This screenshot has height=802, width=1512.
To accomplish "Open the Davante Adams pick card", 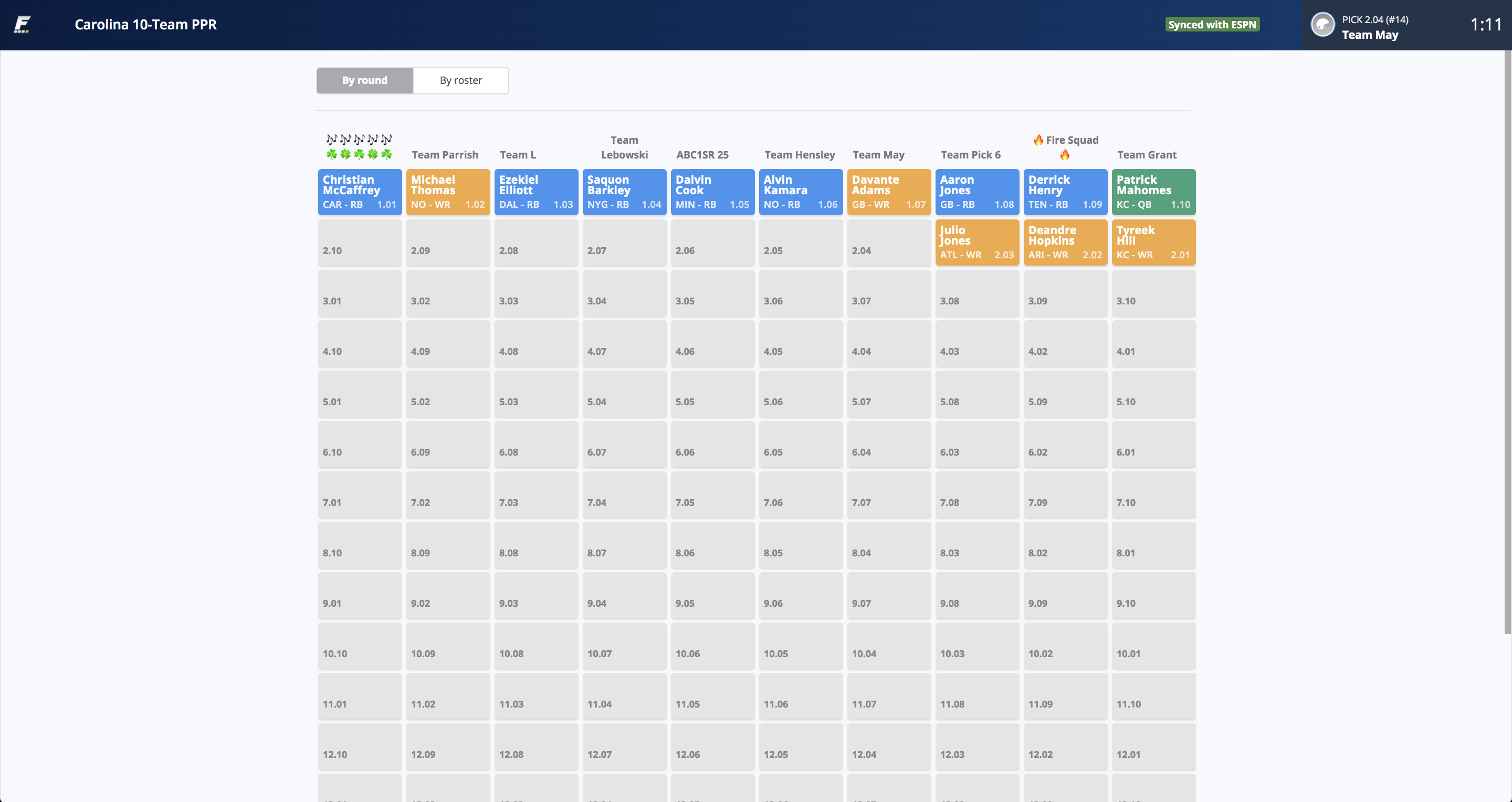I will point(889,192).
